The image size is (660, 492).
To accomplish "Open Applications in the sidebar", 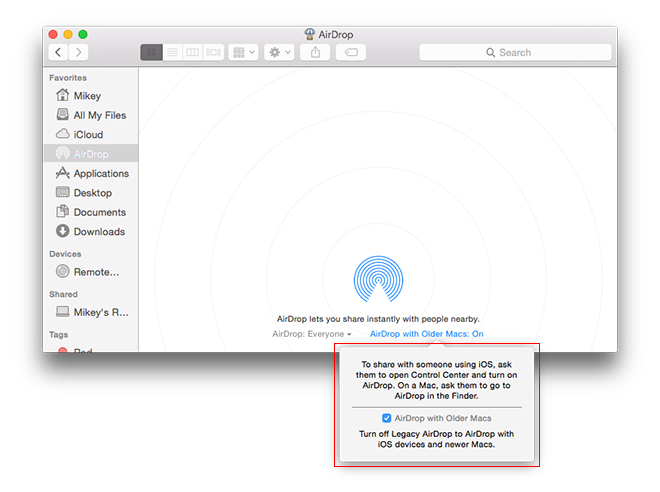I will [91, 173].
